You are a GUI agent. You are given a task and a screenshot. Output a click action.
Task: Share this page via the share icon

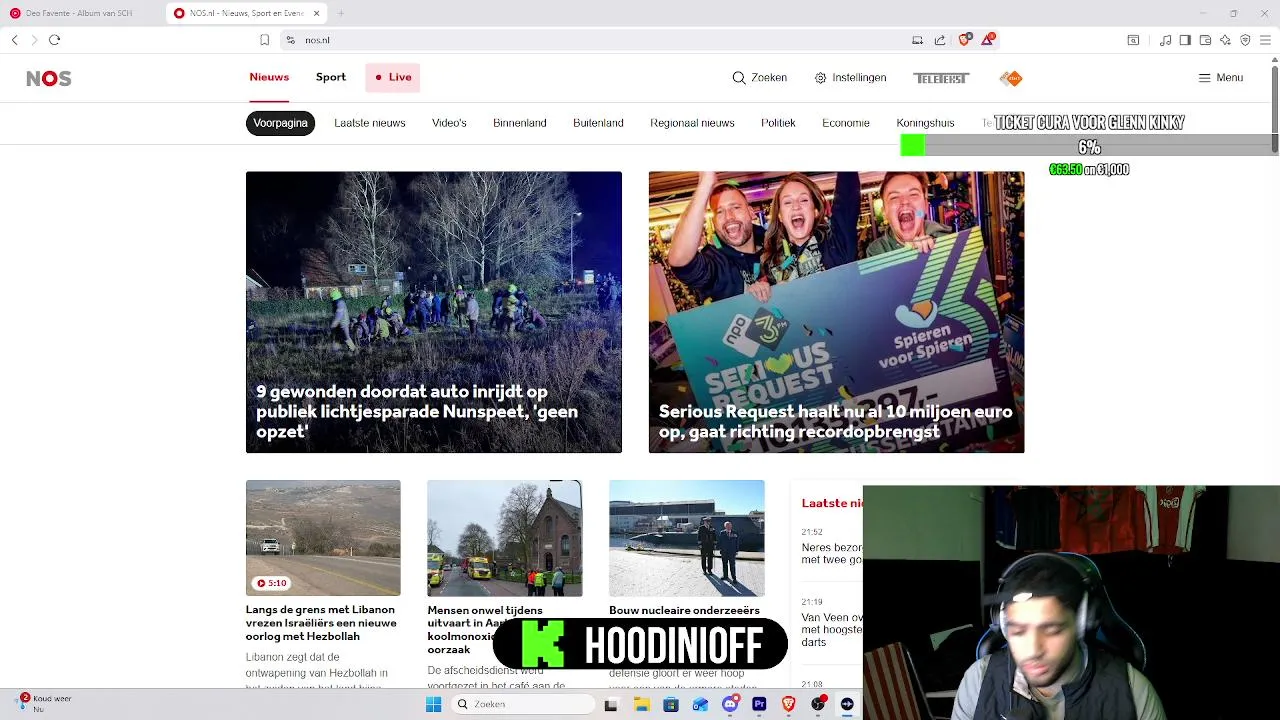tap(940, 40)
